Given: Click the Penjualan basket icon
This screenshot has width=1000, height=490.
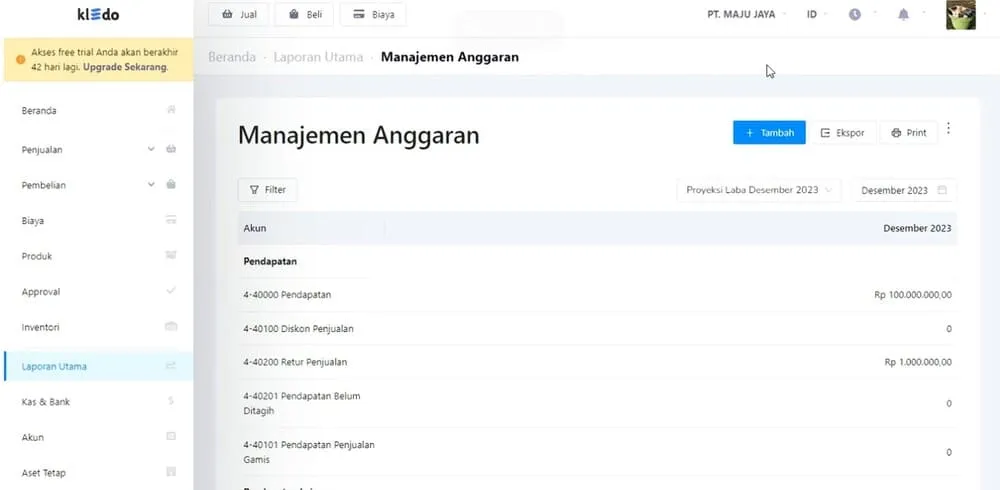Looking at the screenshot, I should [171, 149].
